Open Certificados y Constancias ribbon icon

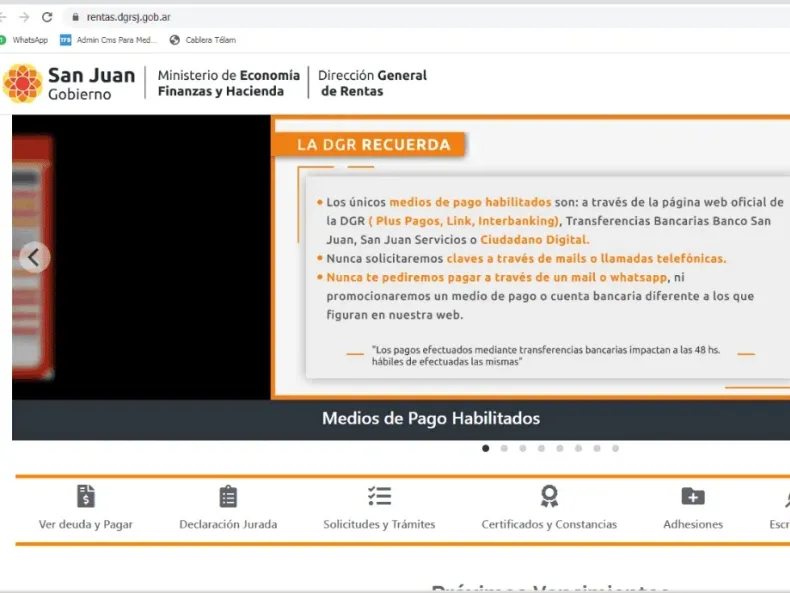coord(549,496)
